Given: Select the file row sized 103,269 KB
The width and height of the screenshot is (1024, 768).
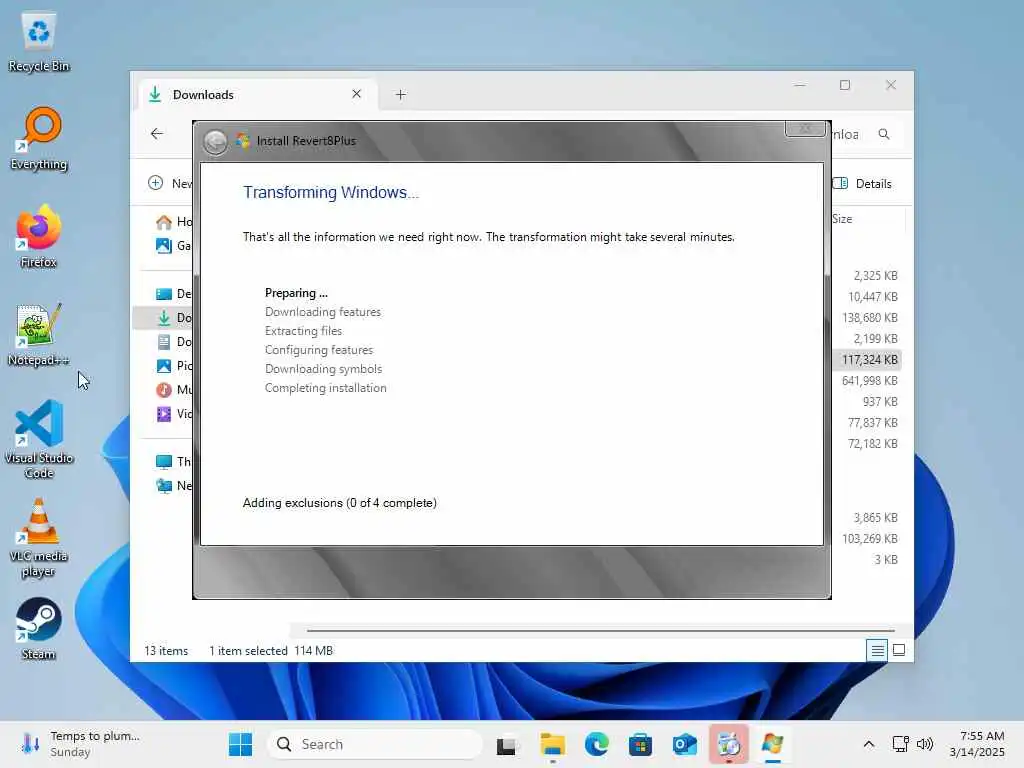Looking at the screenshot, I should pos(869,539).
